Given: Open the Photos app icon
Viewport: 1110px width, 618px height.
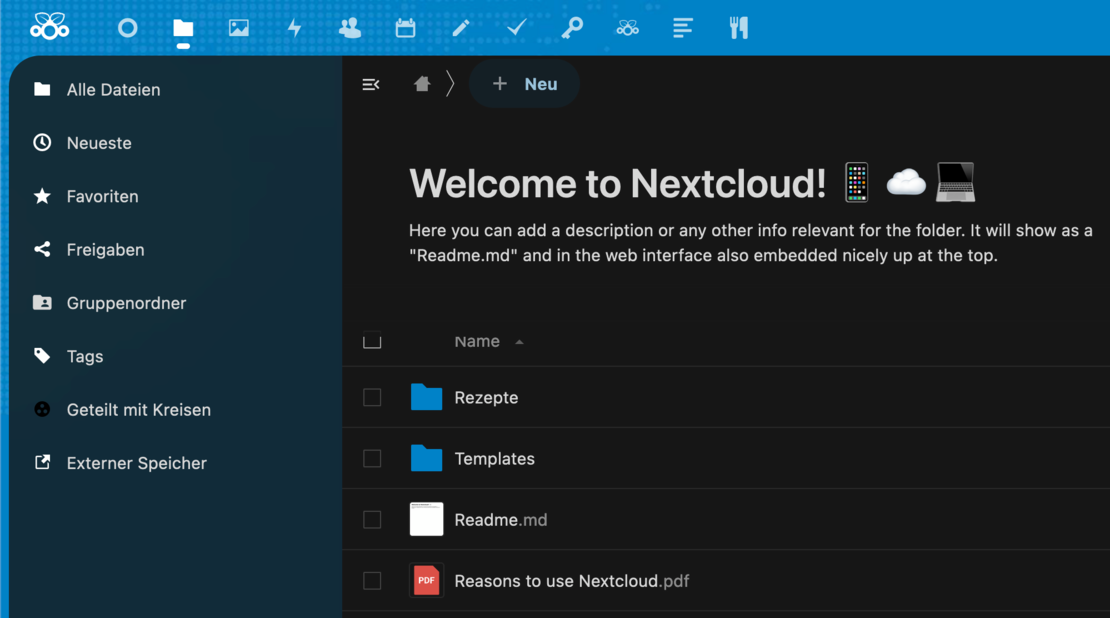Looking at the screenshot, I should click(238, 27).
